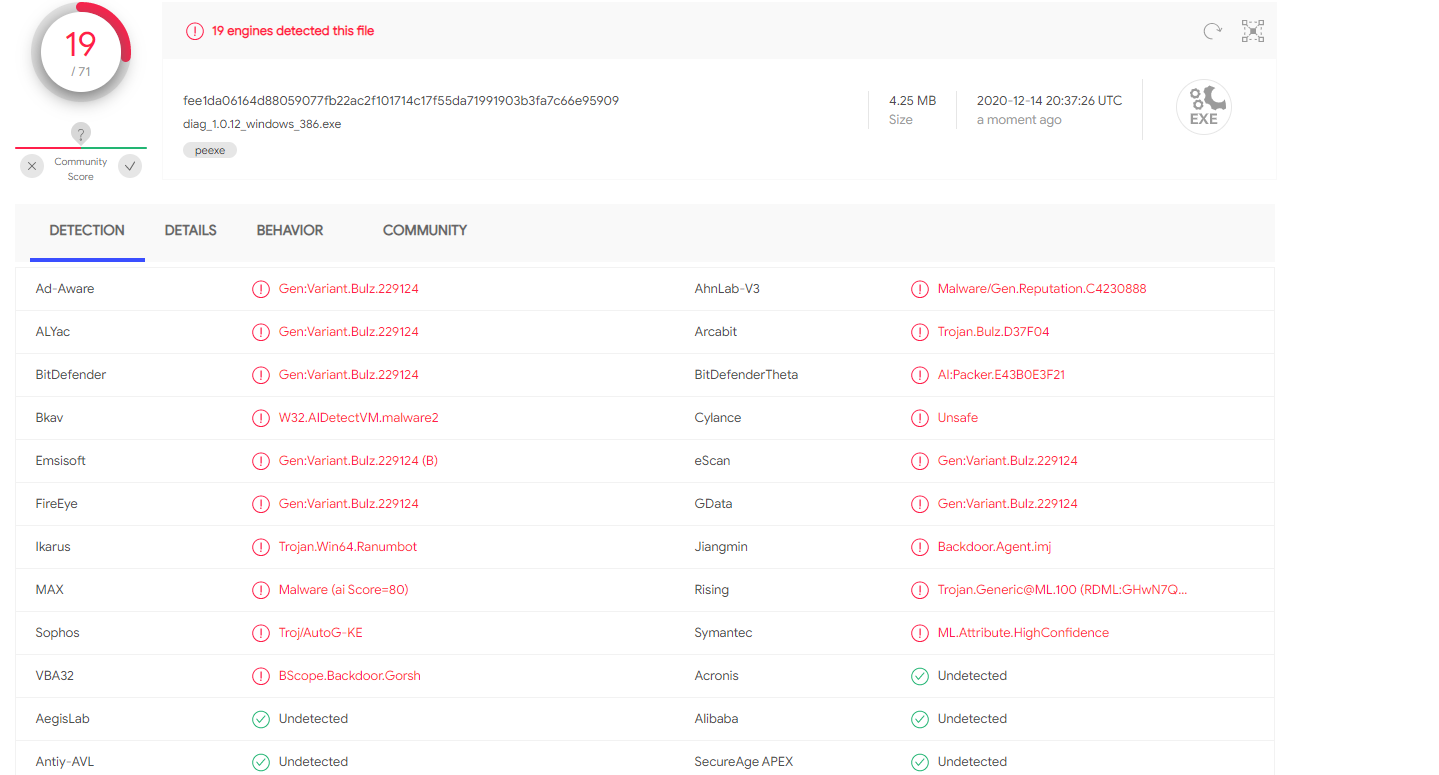Click the diag_1.0.12_windows_386.exe filename

(x=262, y=124)
